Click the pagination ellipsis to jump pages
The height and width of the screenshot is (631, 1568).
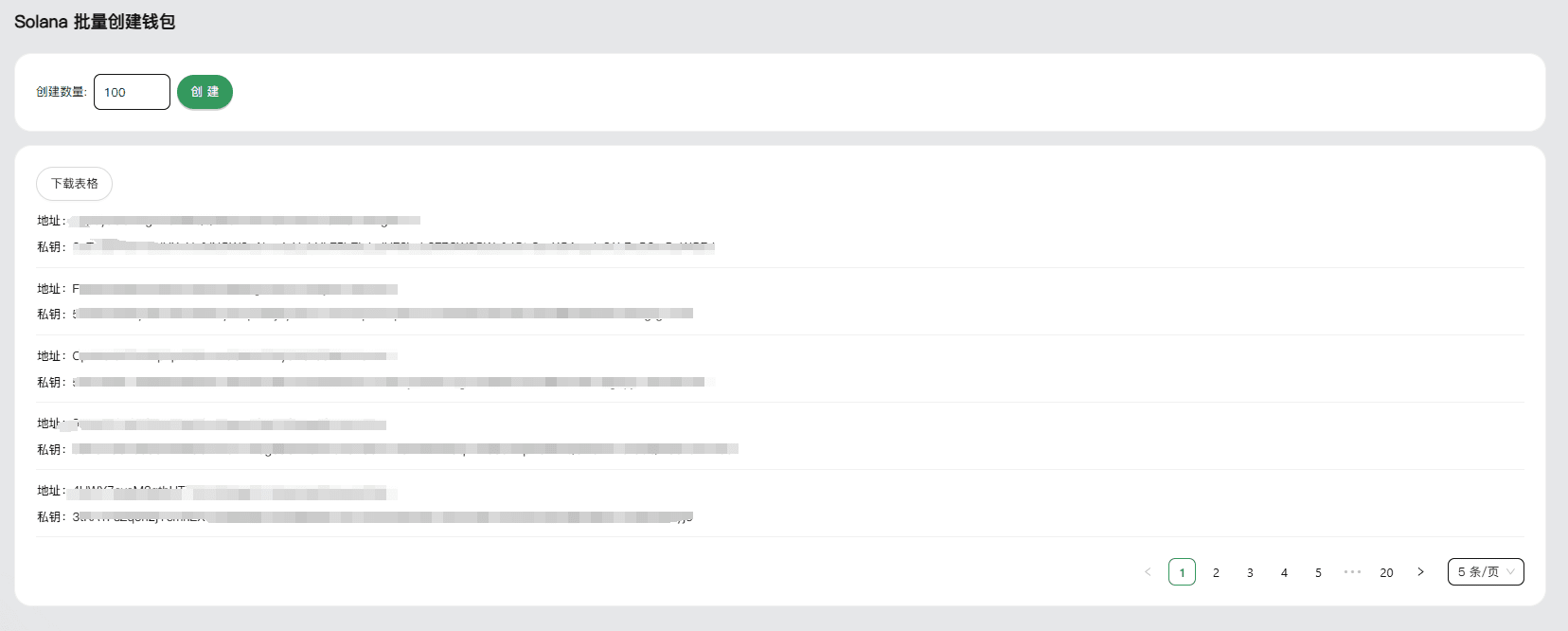click(x=1352, y=572)
